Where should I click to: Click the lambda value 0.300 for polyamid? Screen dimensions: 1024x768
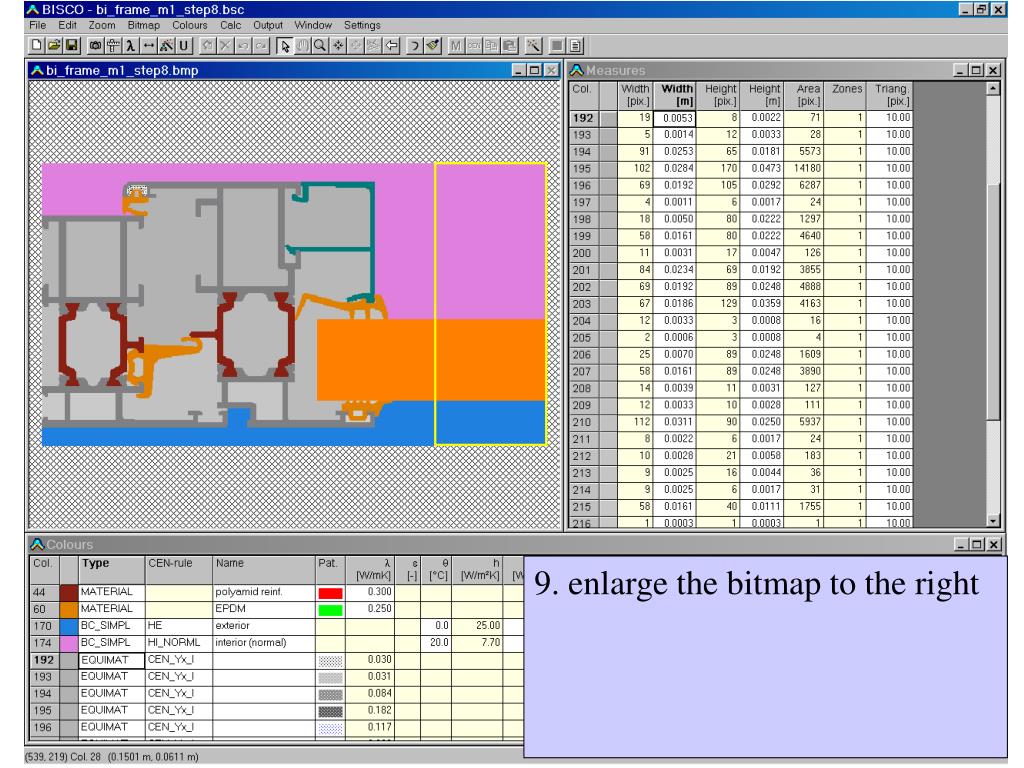coord(370,593)
